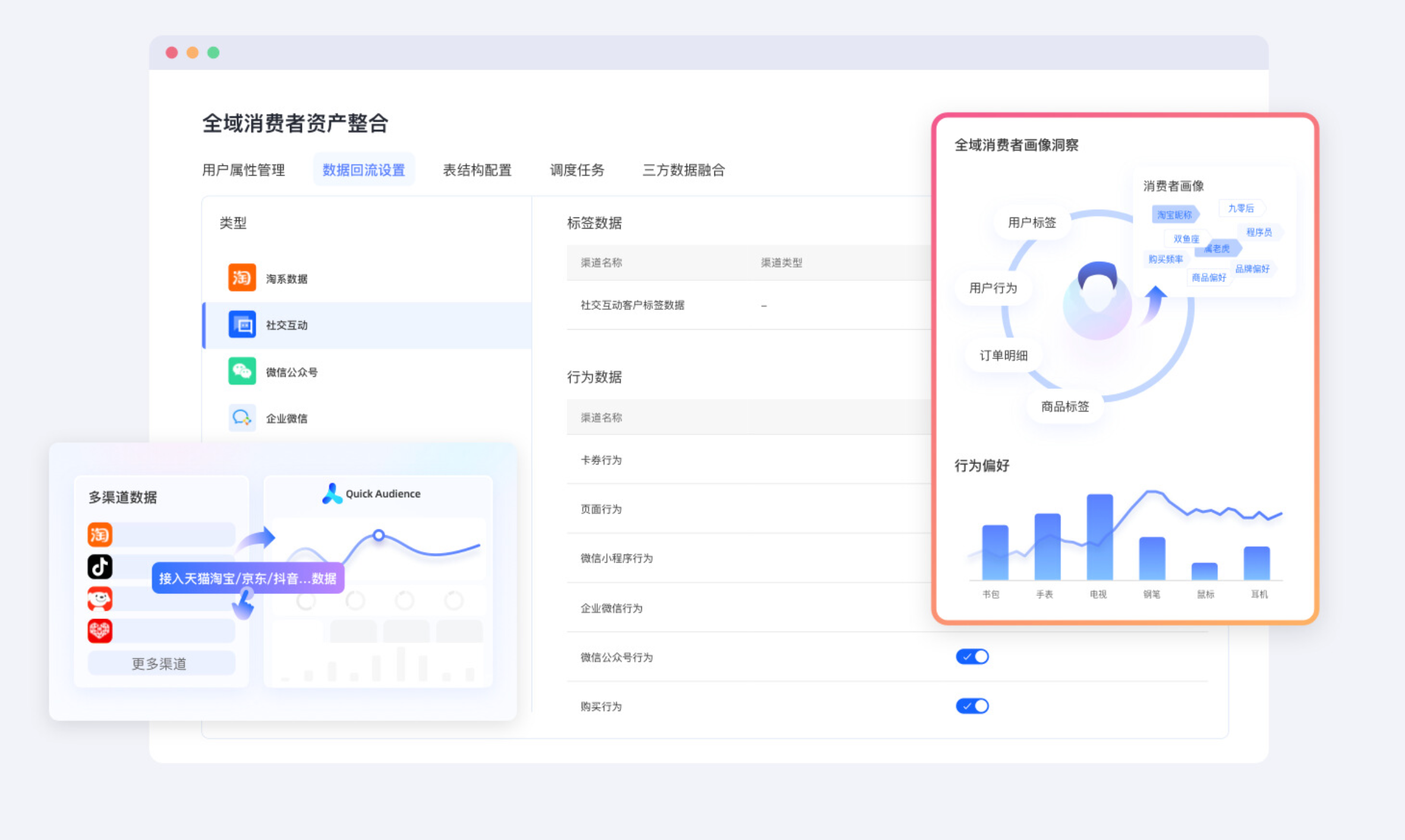Select the social interaction blue icon

click(242, 324)
